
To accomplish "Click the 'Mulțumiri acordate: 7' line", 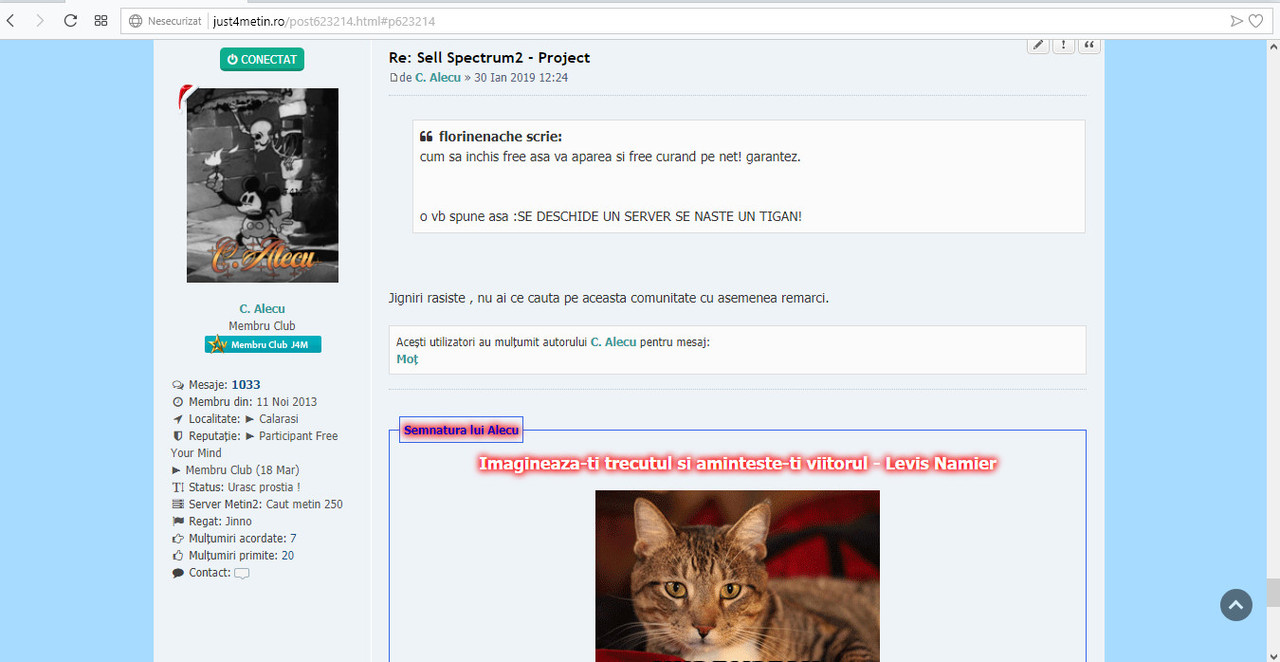I will [234, 538].
